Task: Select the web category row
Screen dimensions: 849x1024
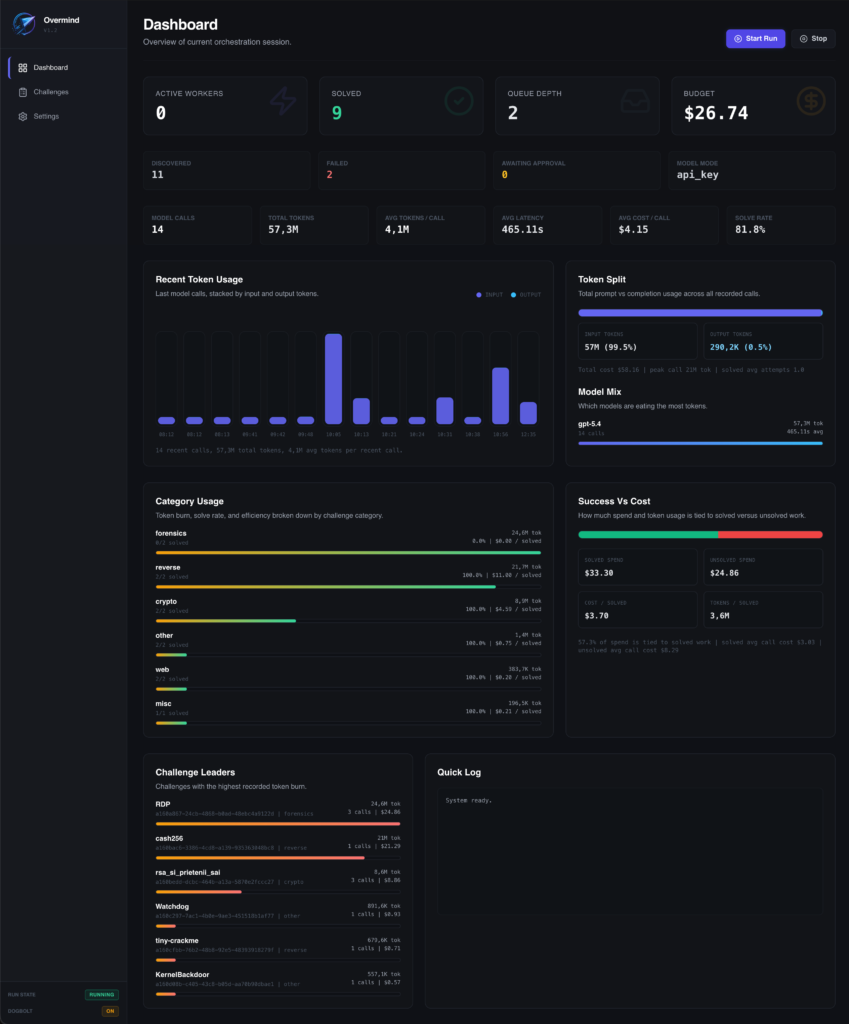Action: pyautogui.click(x=348, y=678)
